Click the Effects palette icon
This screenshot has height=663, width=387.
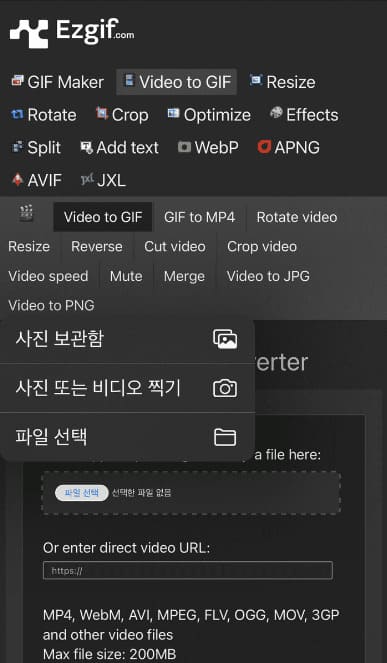[276, 112]
